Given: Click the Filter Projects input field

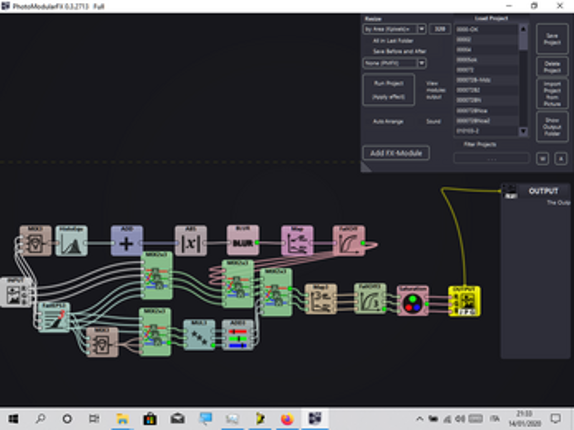Looking at the screenshot, I should 491,158.
